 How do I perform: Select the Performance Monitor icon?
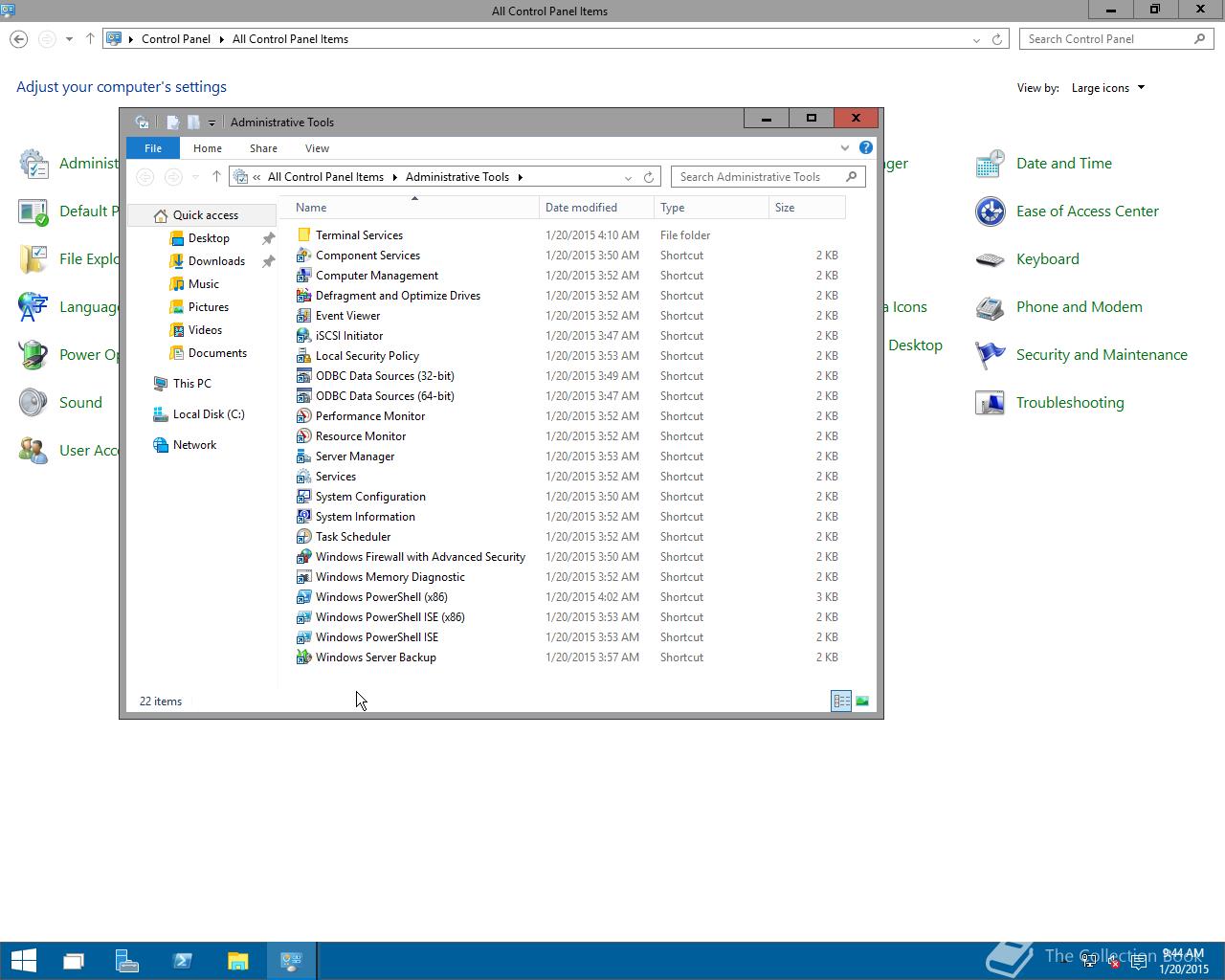coord(303,416)
